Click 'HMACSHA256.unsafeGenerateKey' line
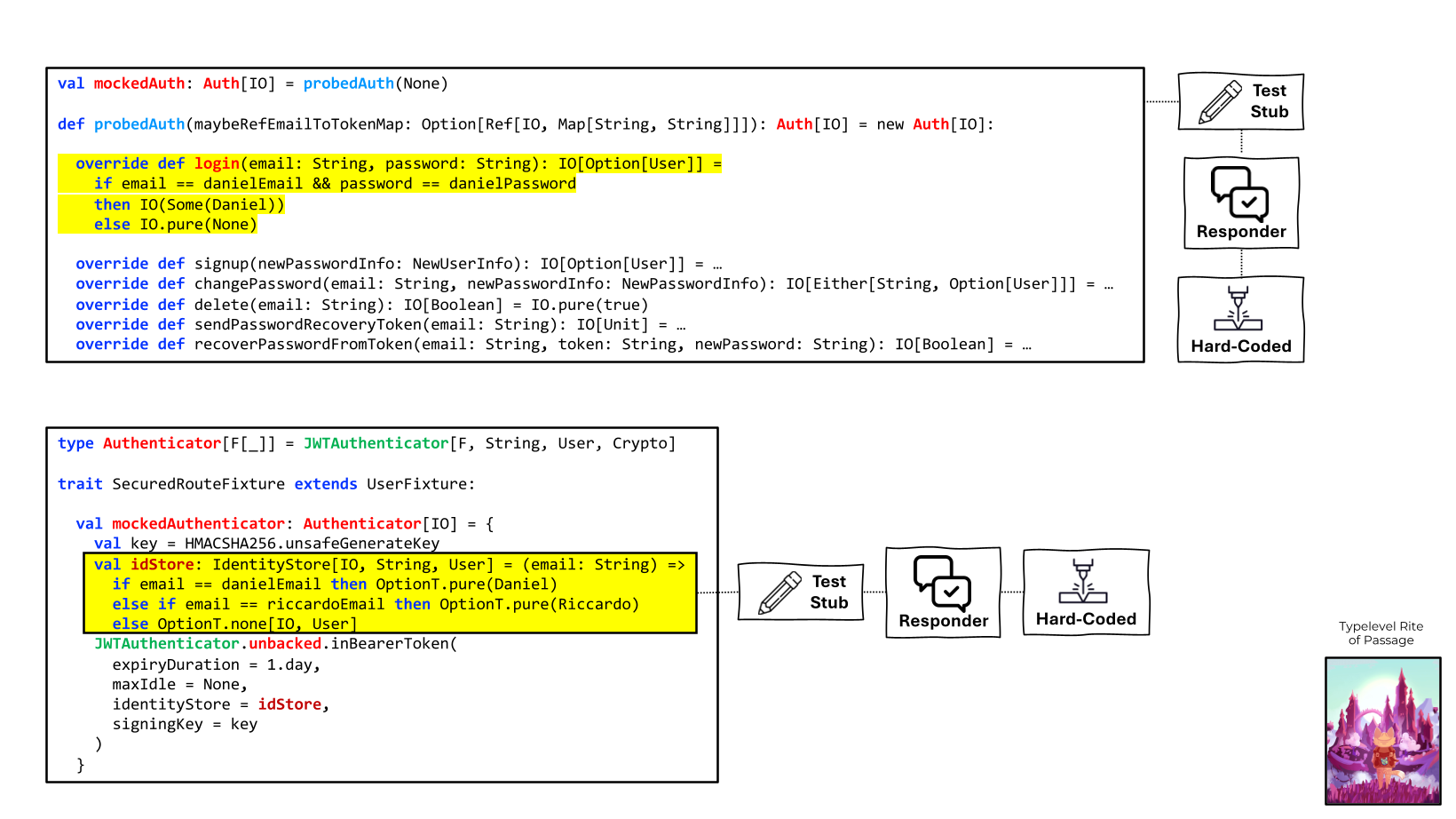The height and width of the screenshot is (819, 1456). point(266,544)
